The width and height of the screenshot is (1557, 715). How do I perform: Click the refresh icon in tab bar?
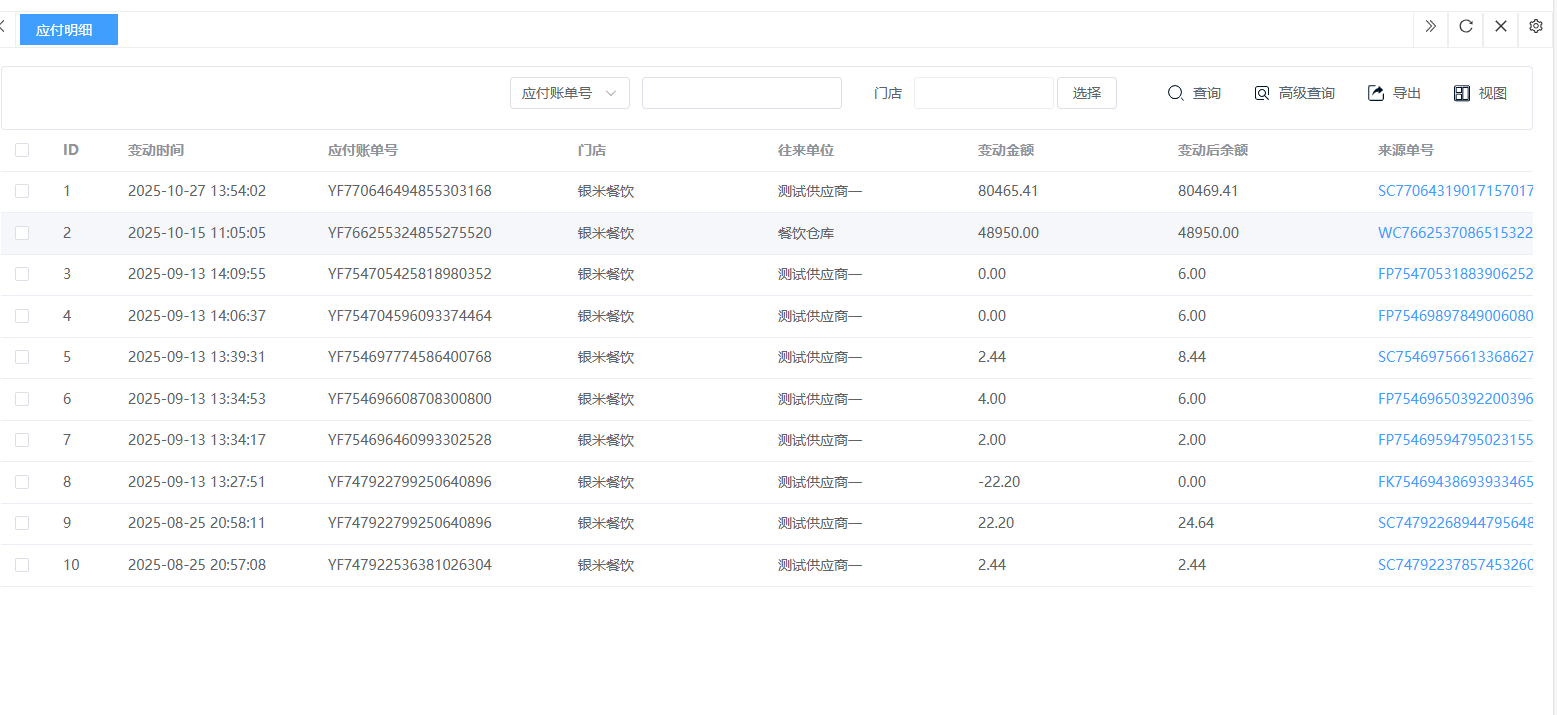[x=1465, y=27]
